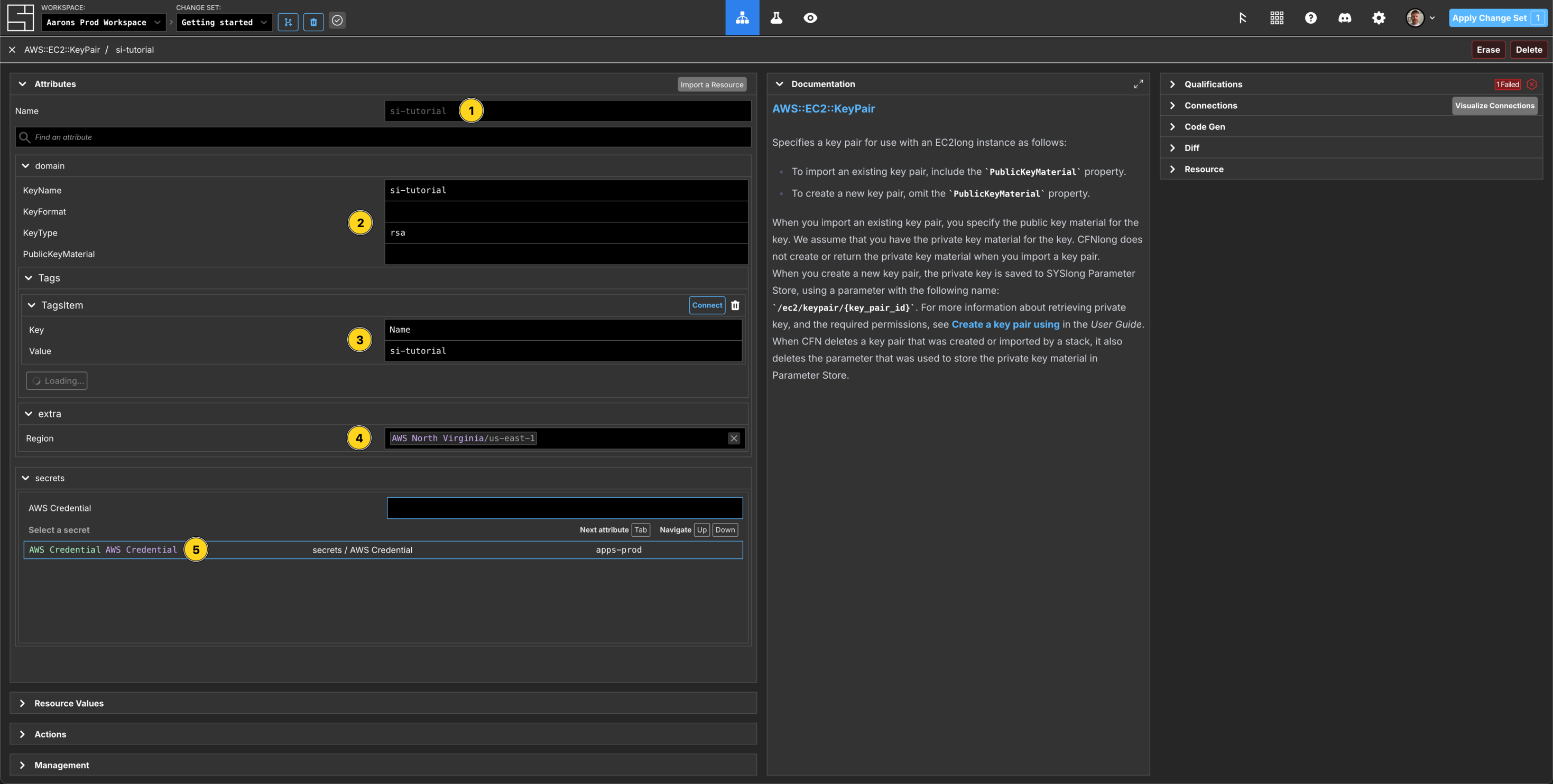Screen dimensions: 1553x784
Task: Click Visualize Connections button
Action: tap(1494, 106)
